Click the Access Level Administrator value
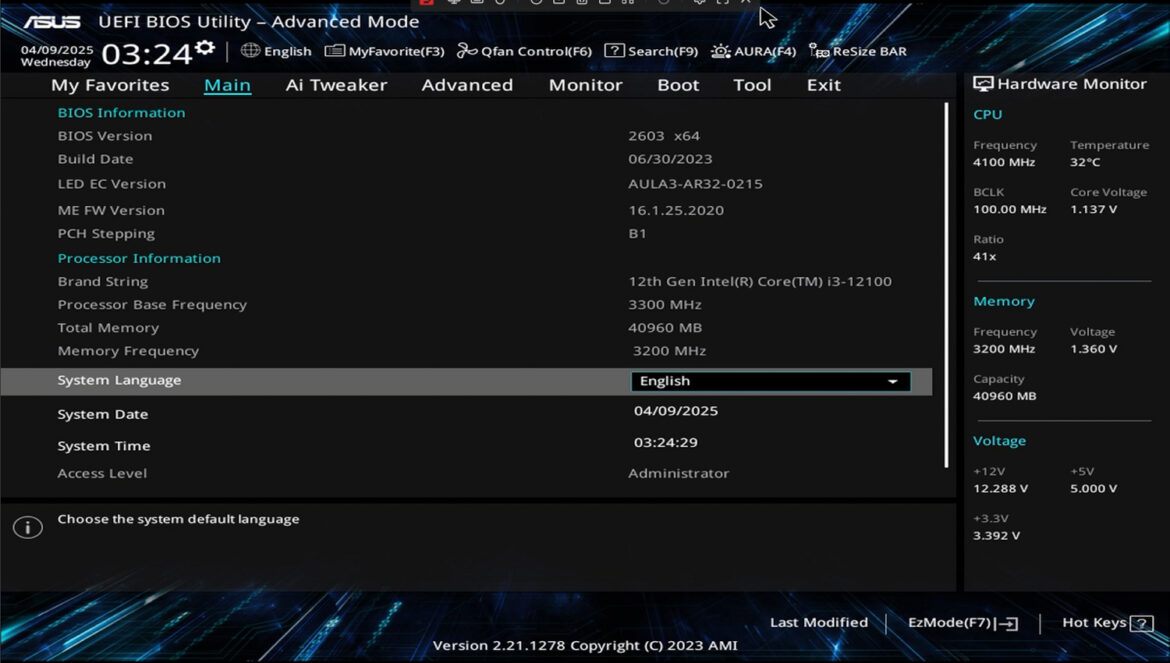 point(678,474)
